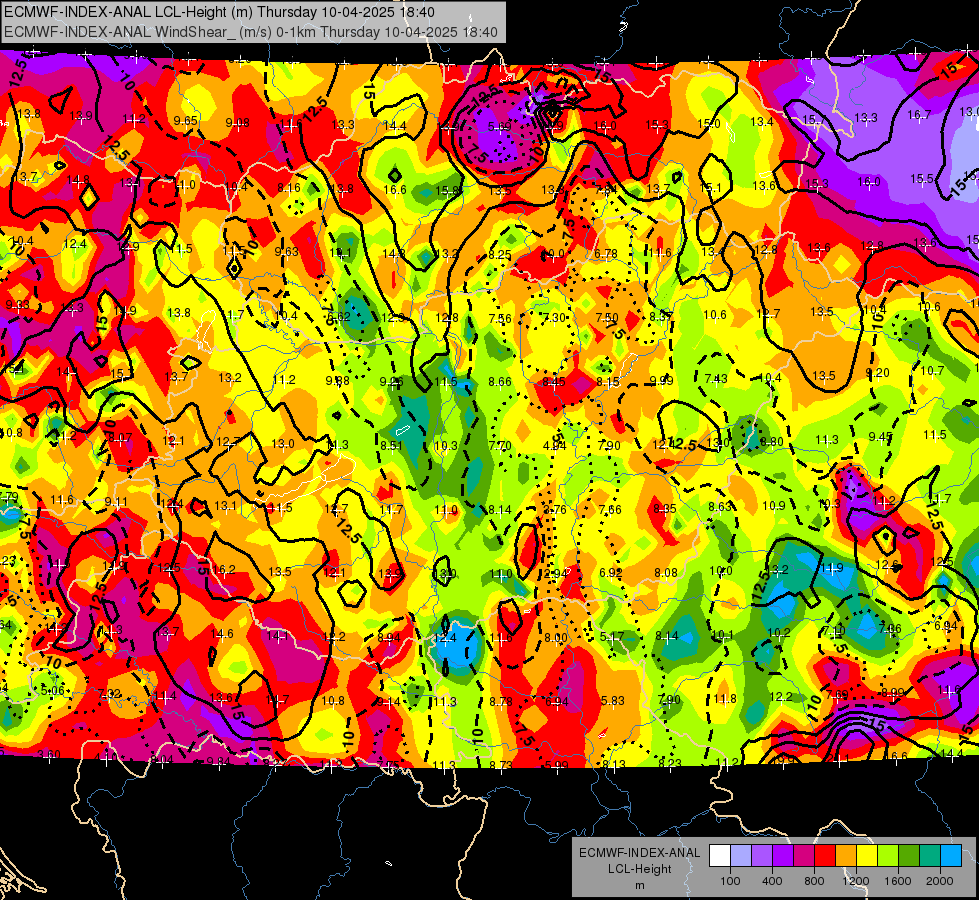Click the legend label 100
This screenshot has width=979, height=900.
[x=730, y=881]
